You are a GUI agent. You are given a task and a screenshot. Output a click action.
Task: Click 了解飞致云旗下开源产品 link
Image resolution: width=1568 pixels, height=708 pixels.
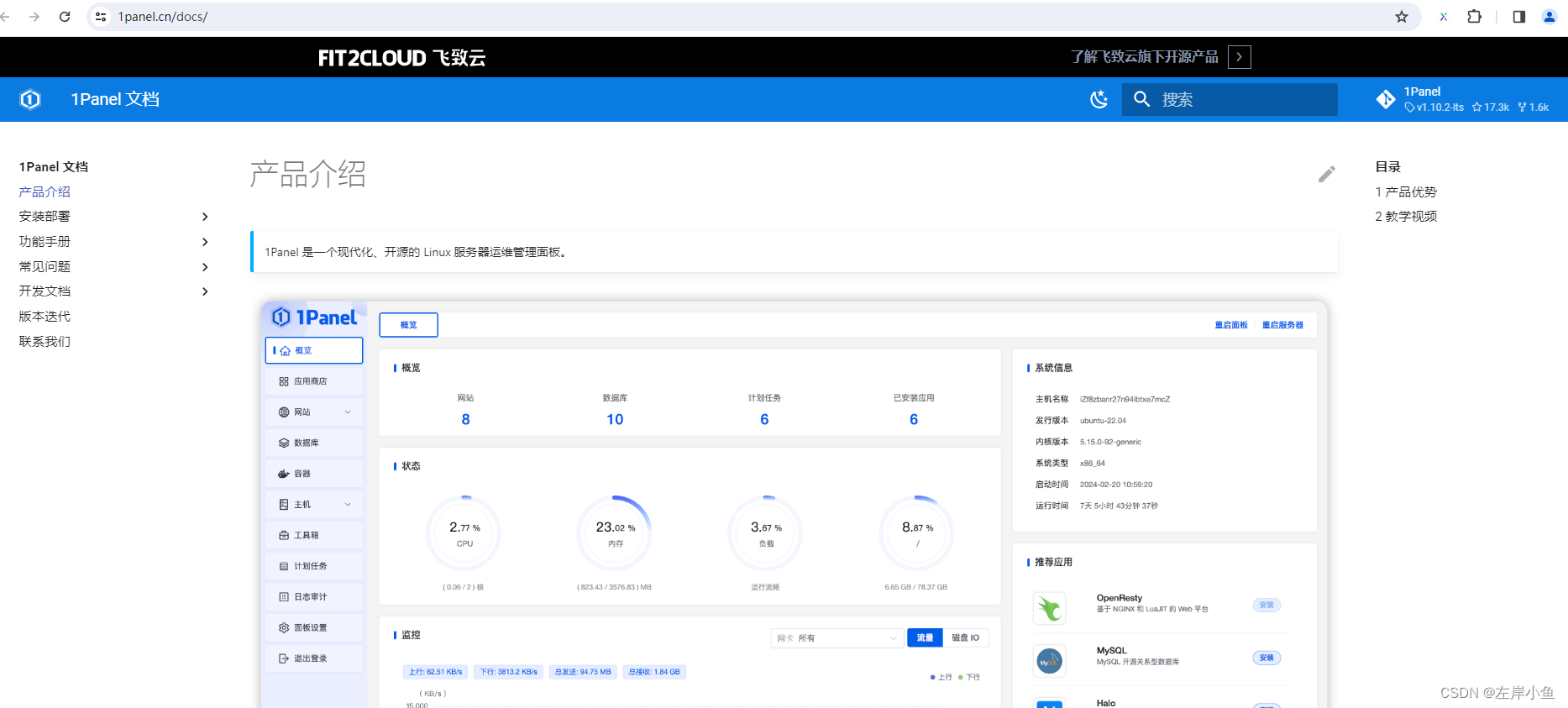point(1145,57)
